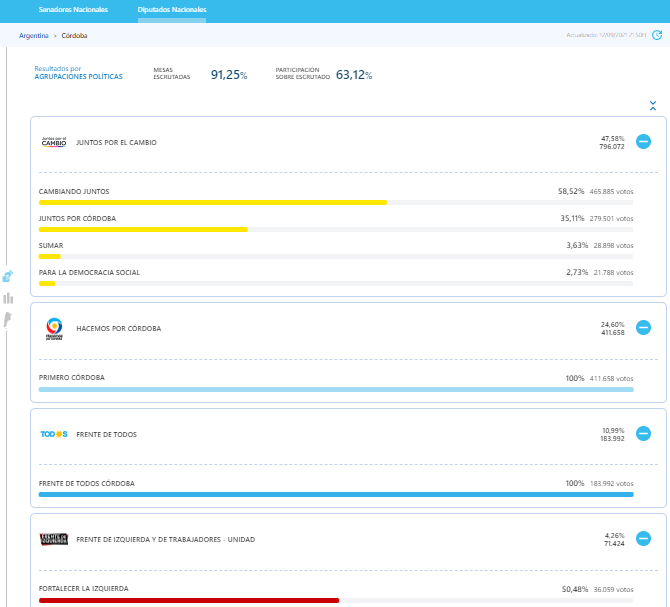The width and height of the screenshot is (670, 607).
Task: Click the Córdoba breadcrumb item
Action: click(x=74, y=35)
